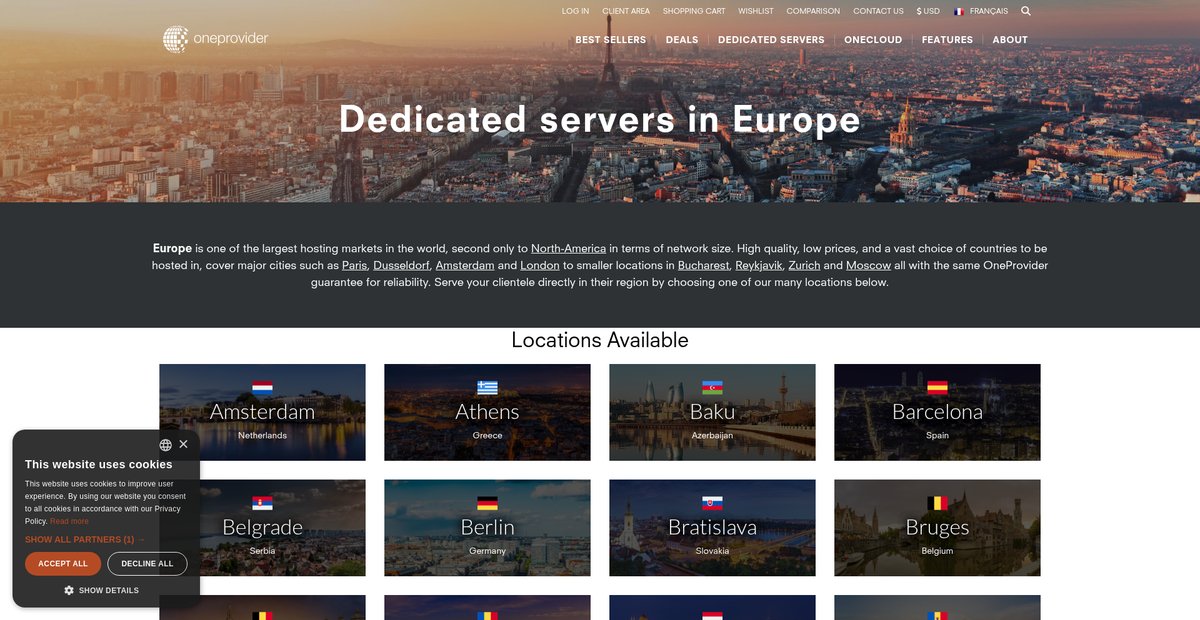Select the Barcelona location card
Image resolution: width=1200 pixels, height=620 pixels.
[x=937, y=412]
